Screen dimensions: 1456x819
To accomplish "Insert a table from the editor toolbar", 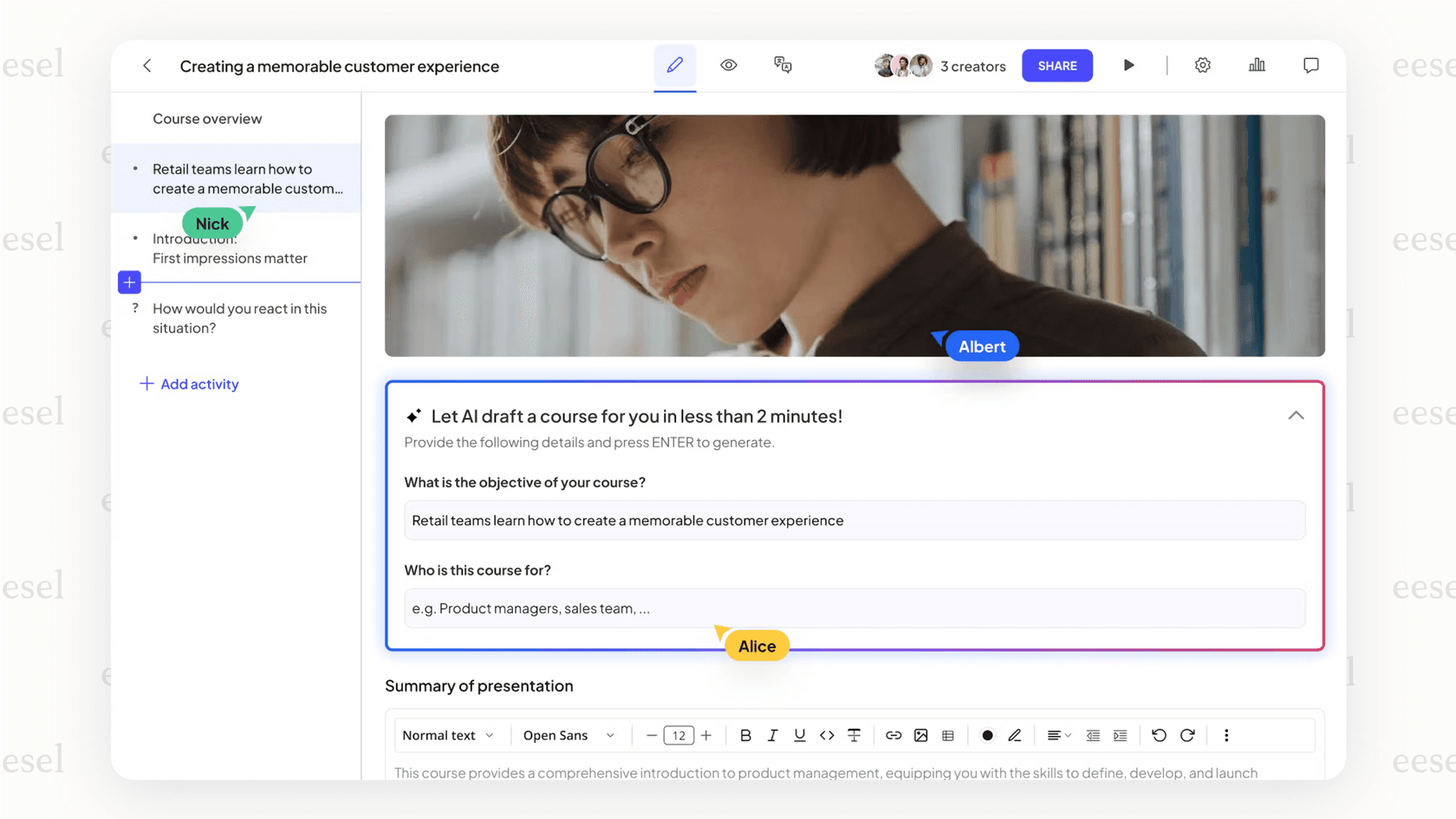I will (x=947, y=735).
